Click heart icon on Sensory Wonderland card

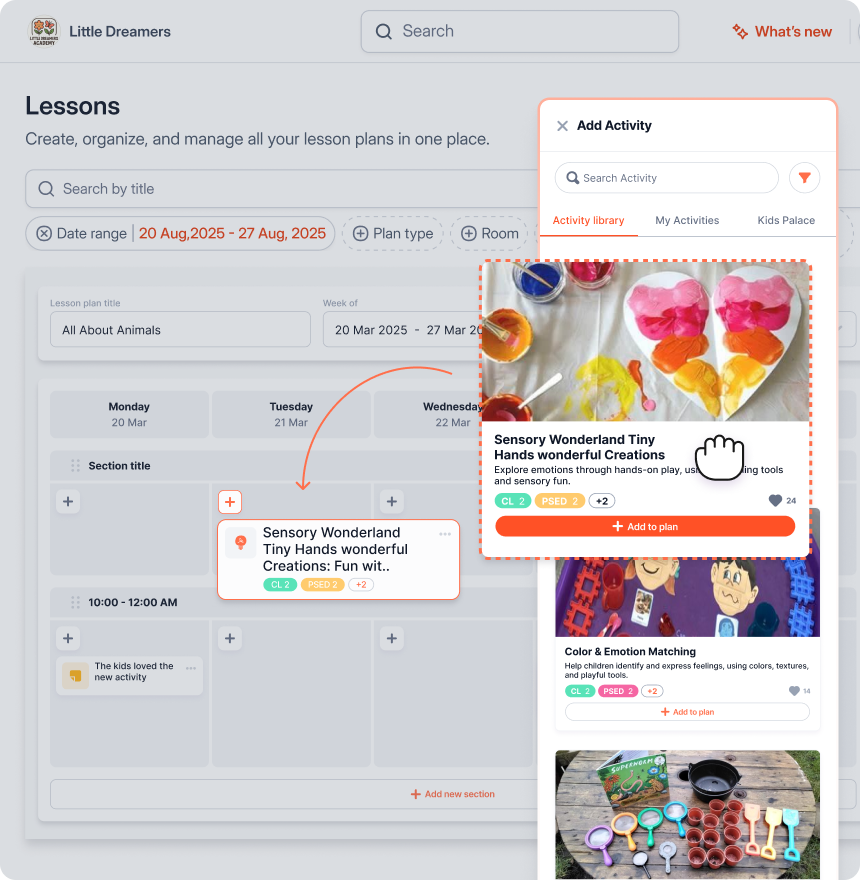tap(775, 501)
